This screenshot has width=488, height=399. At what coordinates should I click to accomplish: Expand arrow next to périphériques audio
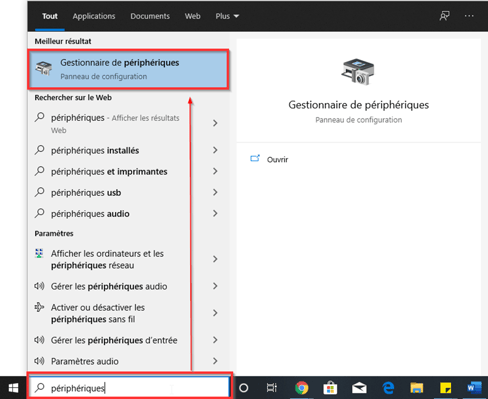215,213
